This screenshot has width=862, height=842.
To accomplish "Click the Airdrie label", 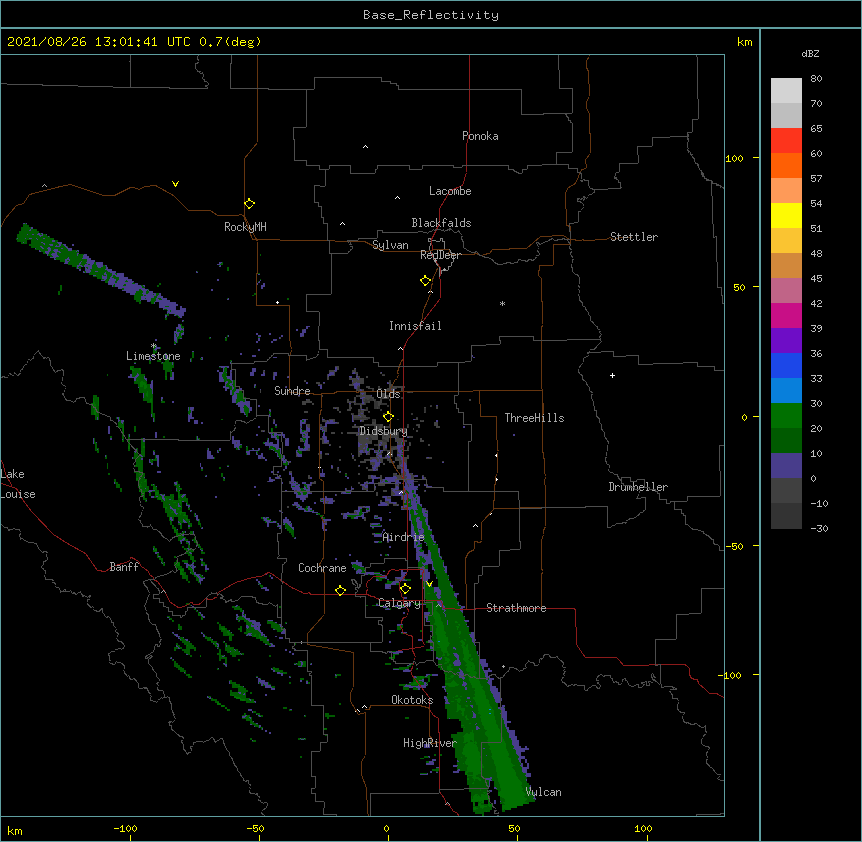I will pos(403,537).
